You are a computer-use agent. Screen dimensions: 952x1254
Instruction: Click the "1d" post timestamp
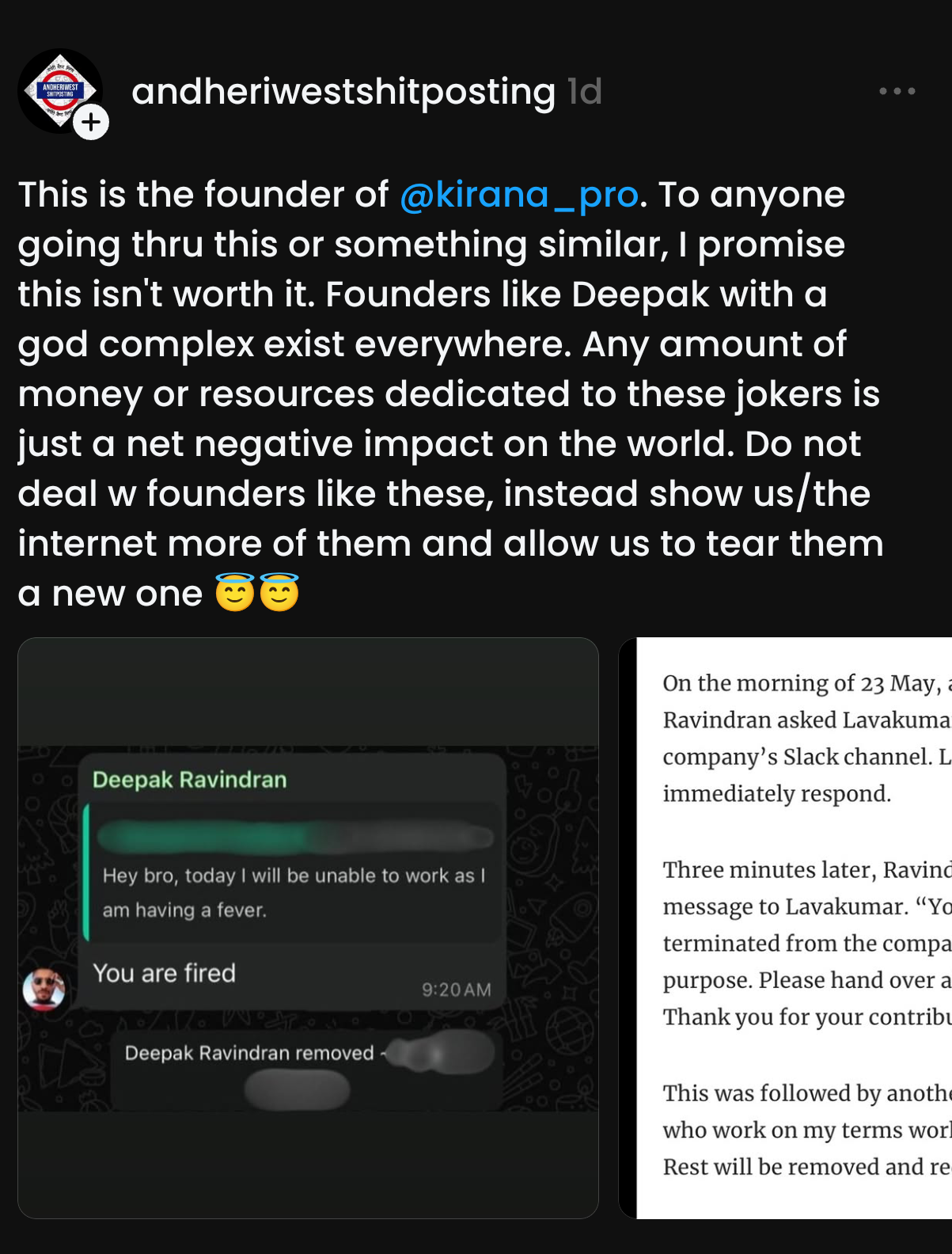585,92
